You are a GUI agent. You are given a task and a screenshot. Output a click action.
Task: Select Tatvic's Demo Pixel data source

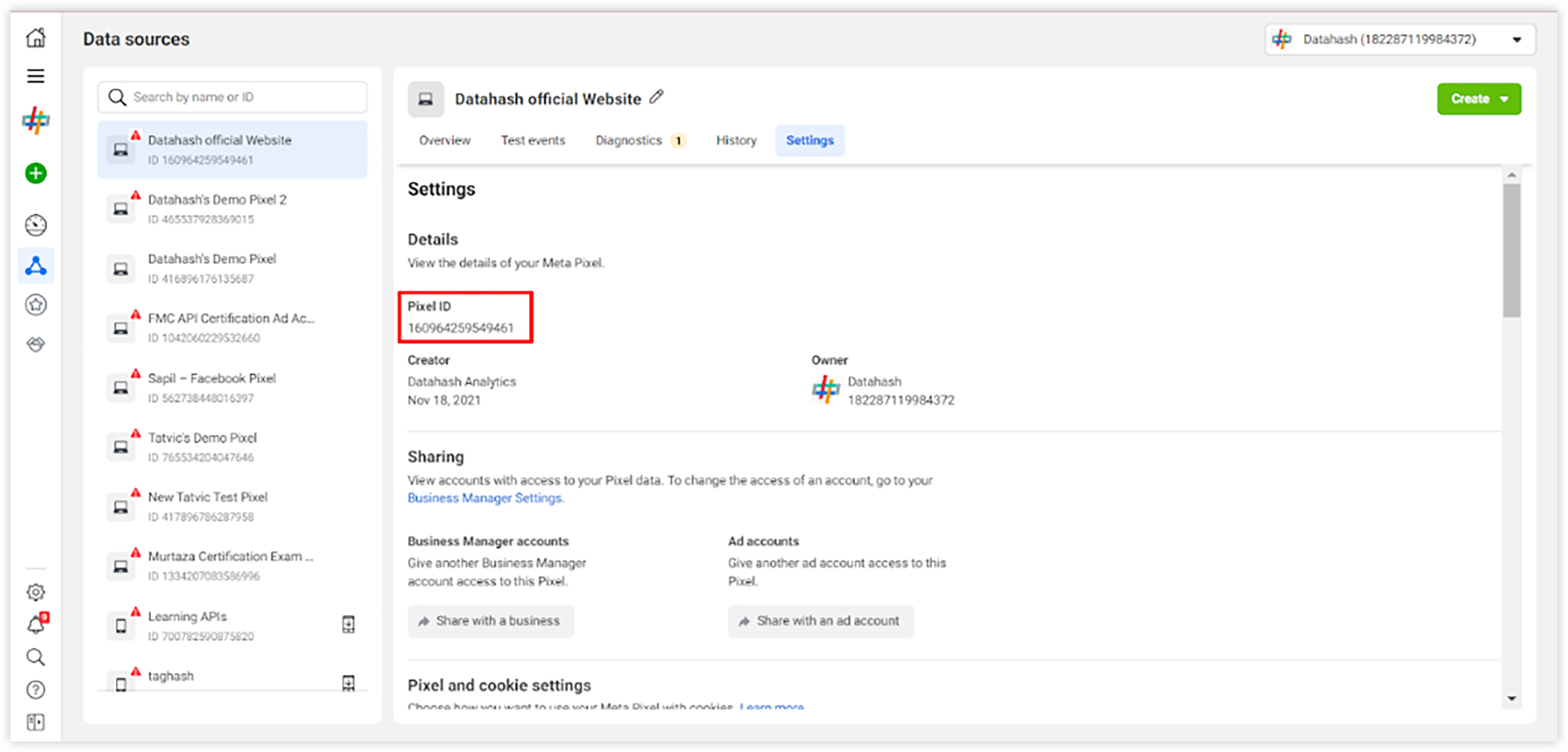(233, 447)
